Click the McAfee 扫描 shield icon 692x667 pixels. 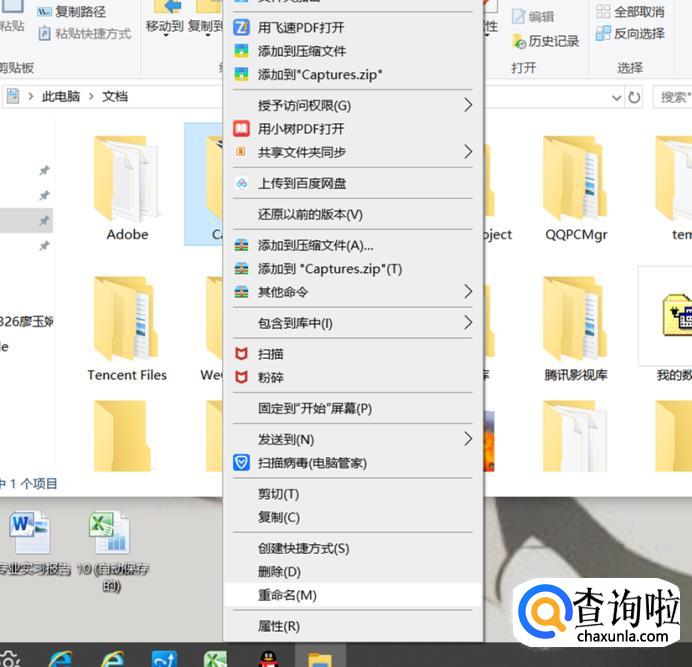tap(241, 354)
